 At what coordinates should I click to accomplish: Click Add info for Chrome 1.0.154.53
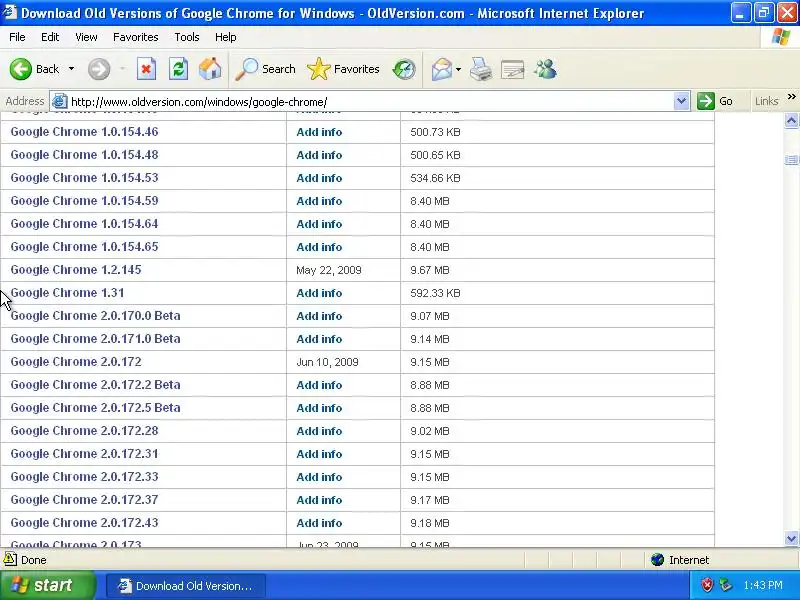pyautogui.click(x=319, y=178)
